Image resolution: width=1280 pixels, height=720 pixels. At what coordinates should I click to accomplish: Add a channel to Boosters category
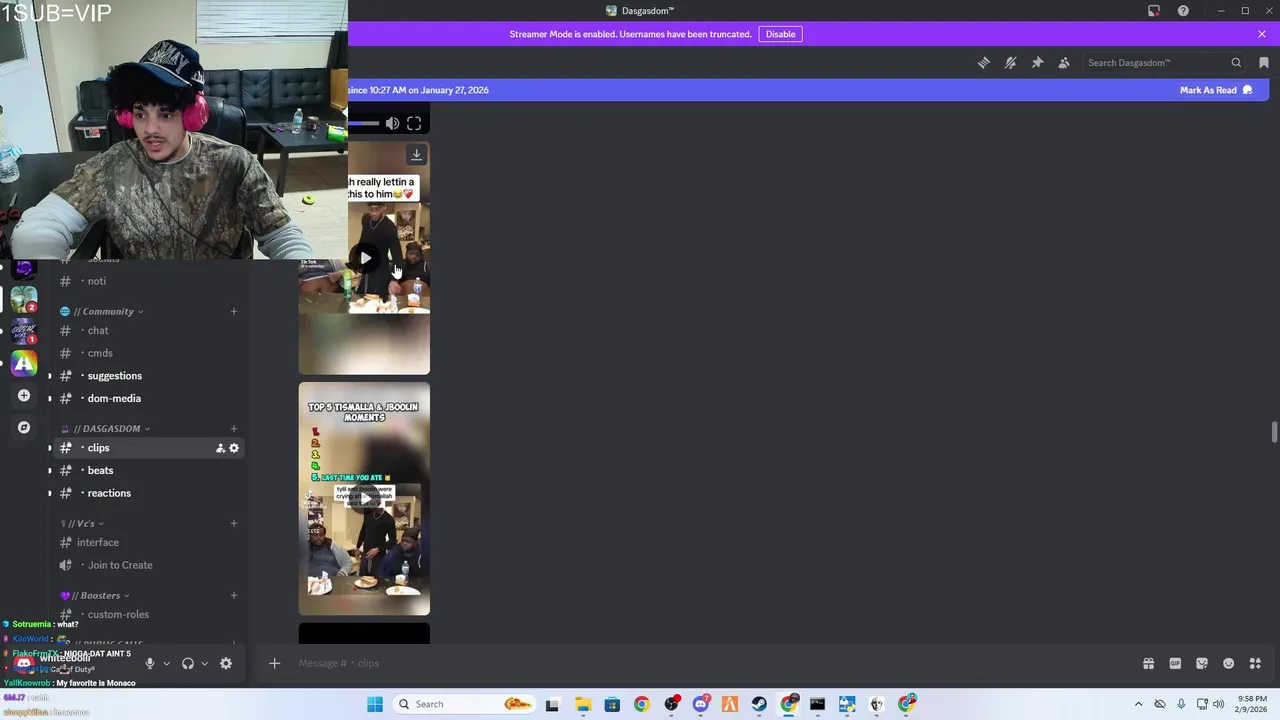tap(234, 596)
